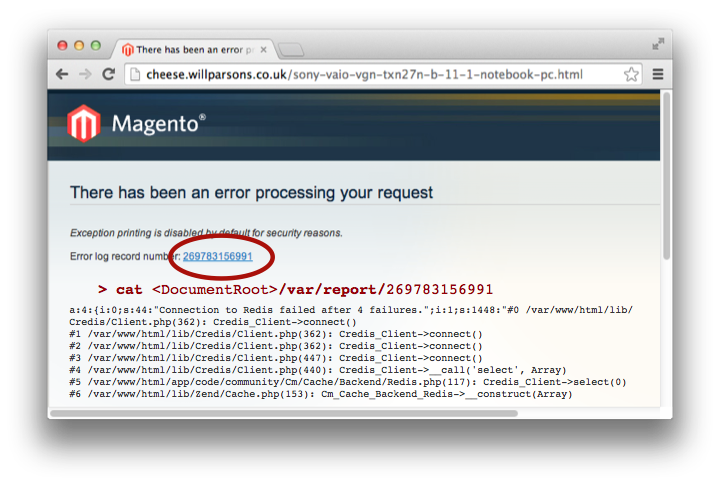Click the address bar URL field
This screenshot has height=486, width=721.
pos(384,74)
